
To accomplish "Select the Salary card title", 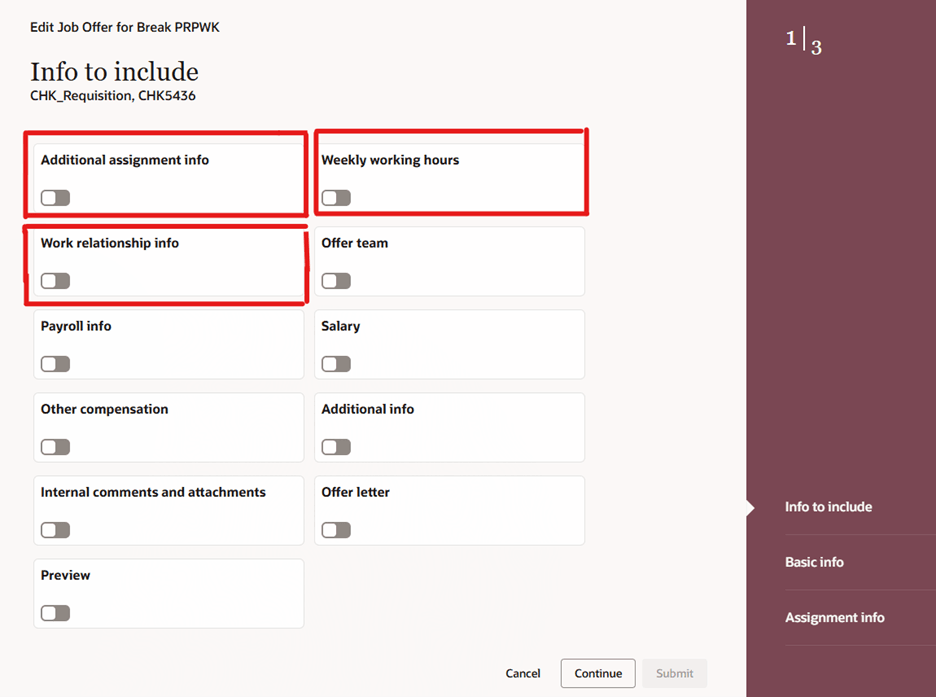I will [x=341, y=326].
